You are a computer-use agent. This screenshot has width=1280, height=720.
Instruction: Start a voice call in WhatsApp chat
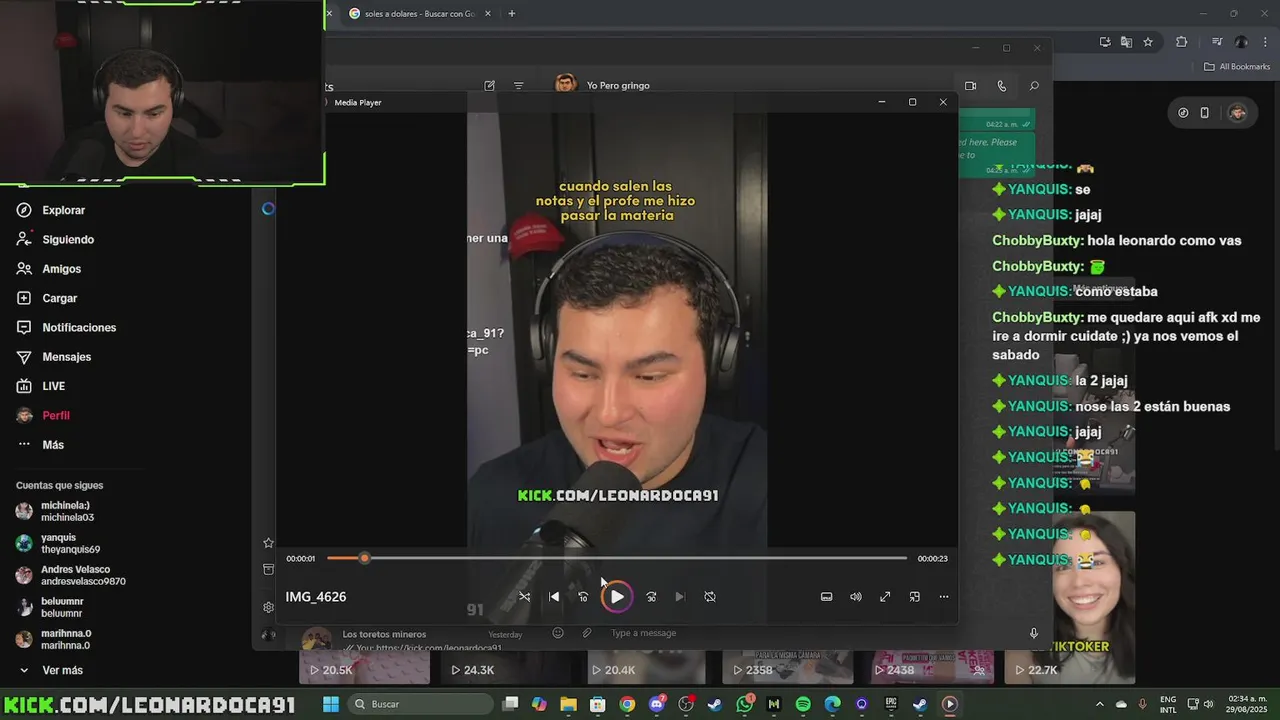pos(1002,86)
